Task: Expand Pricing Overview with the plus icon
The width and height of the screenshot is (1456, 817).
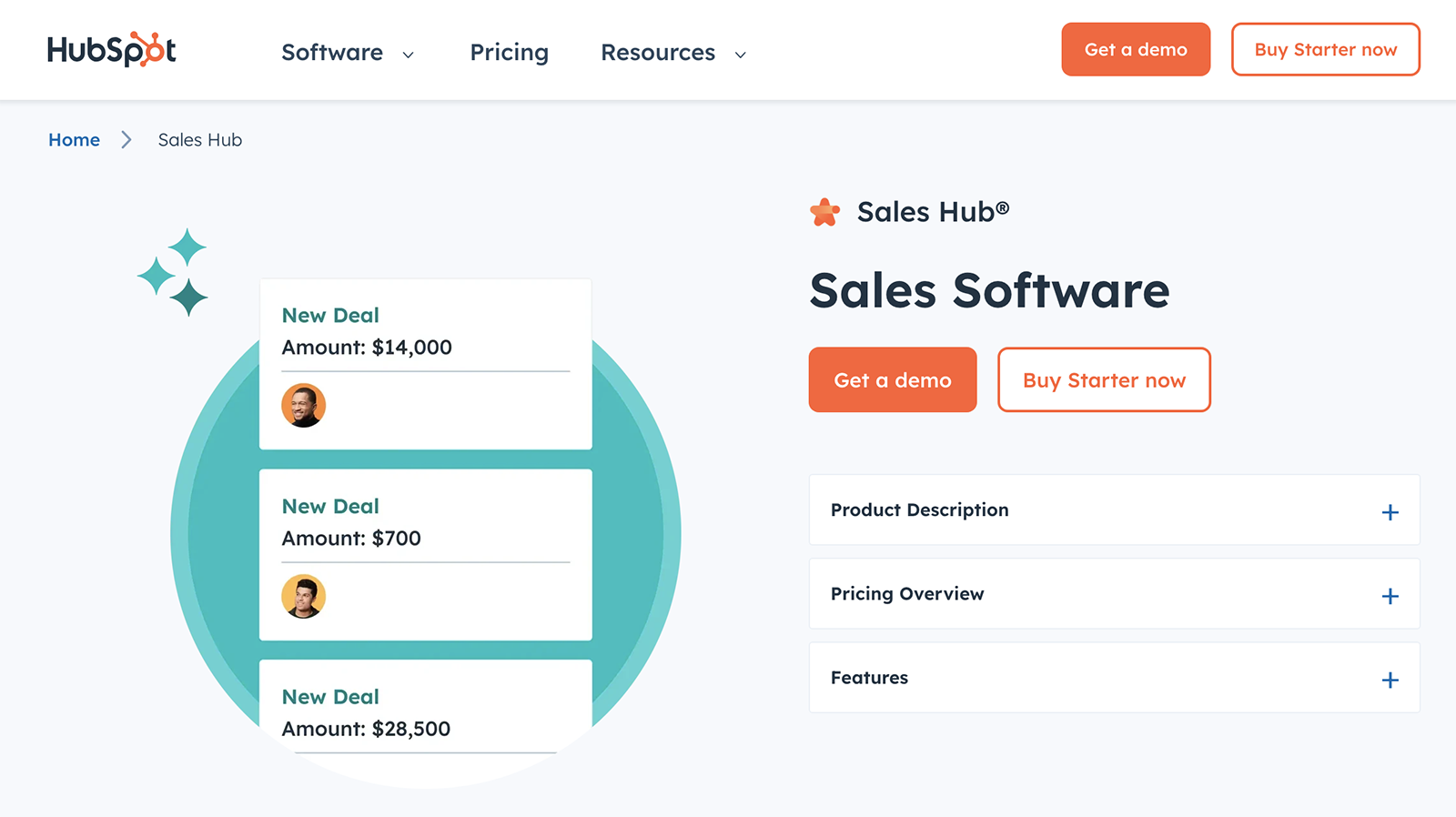Action: click(x=1390, y=596)
